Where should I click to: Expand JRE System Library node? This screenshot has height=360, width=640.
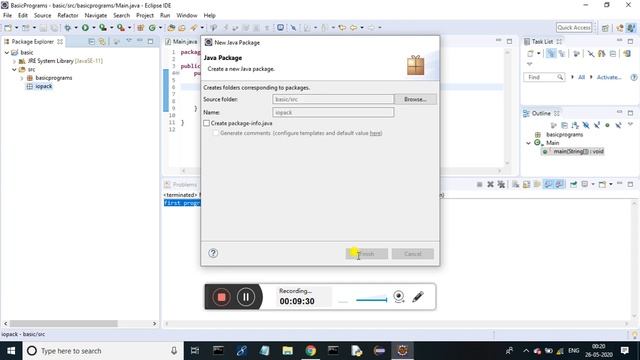pos(14,61)
